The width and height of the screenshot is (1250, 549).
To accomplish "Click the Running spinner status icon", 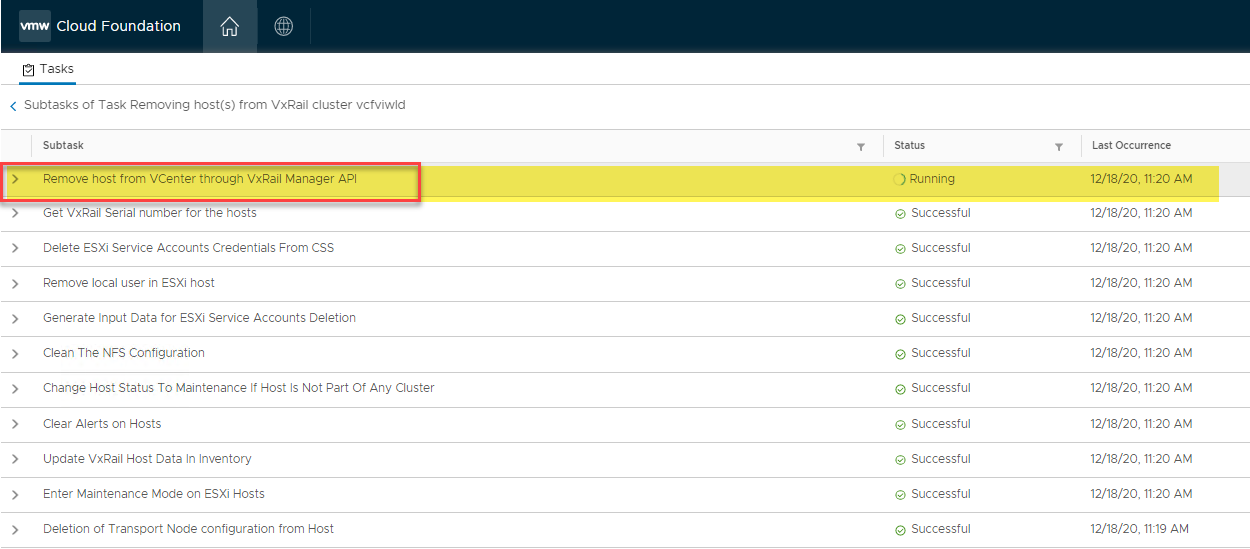I will tap(900, 180).
